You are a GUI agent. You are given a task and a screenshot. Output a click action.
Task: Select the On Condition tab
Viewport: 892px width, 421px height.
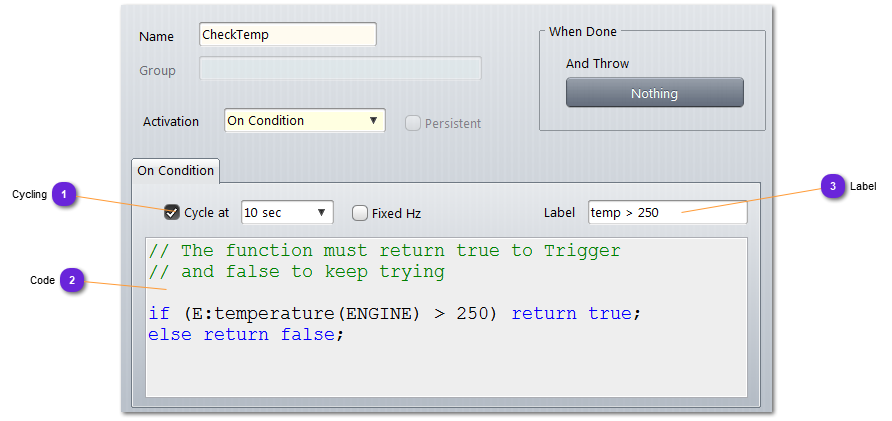point(175,170)
